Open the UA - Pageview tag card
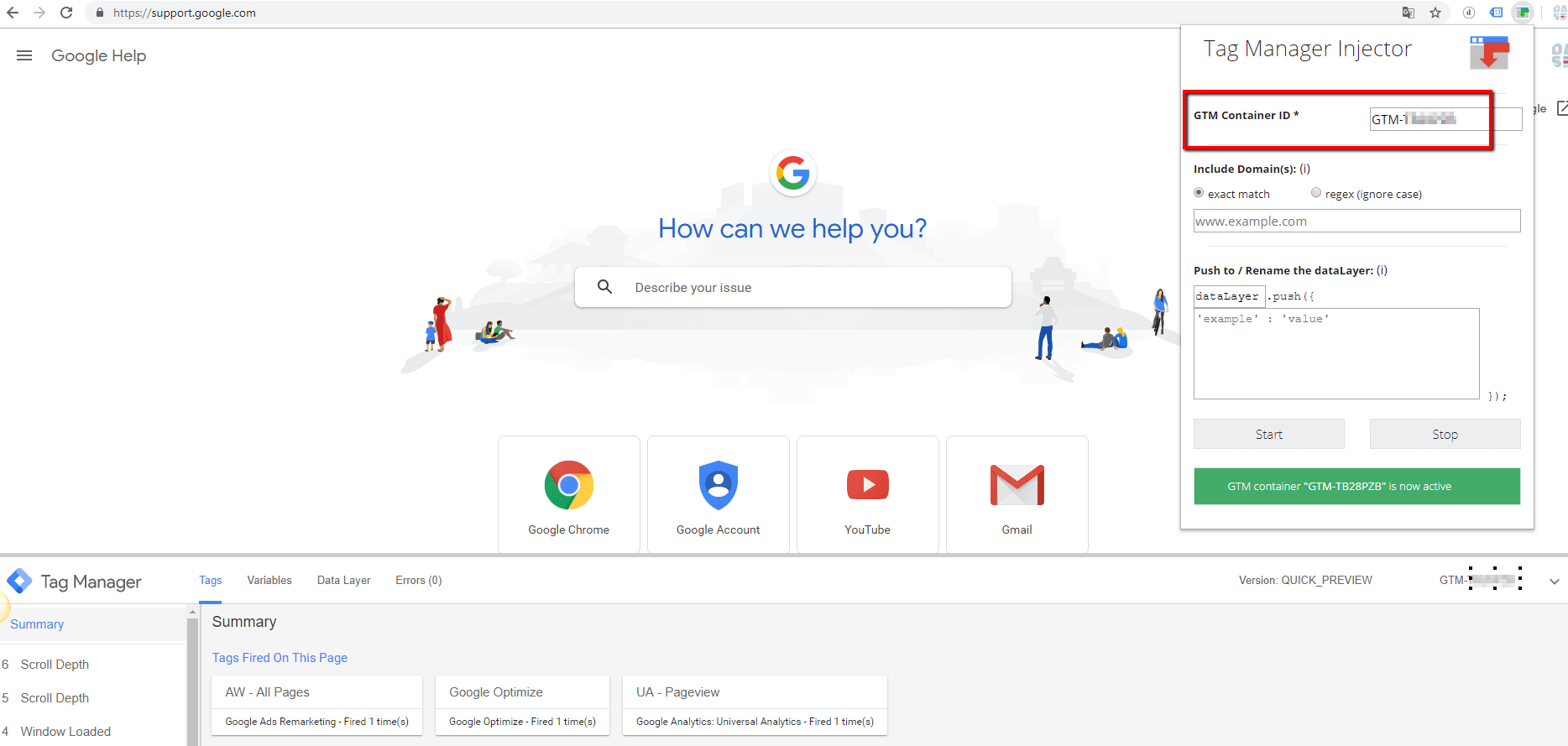The width and height of the screenshot is (1568, 746). (755, 705)
